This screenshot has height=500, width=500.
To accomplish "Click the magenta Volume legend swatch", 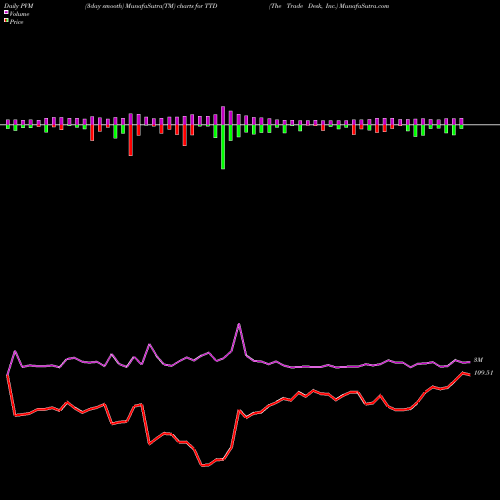I will pos(6,12).
